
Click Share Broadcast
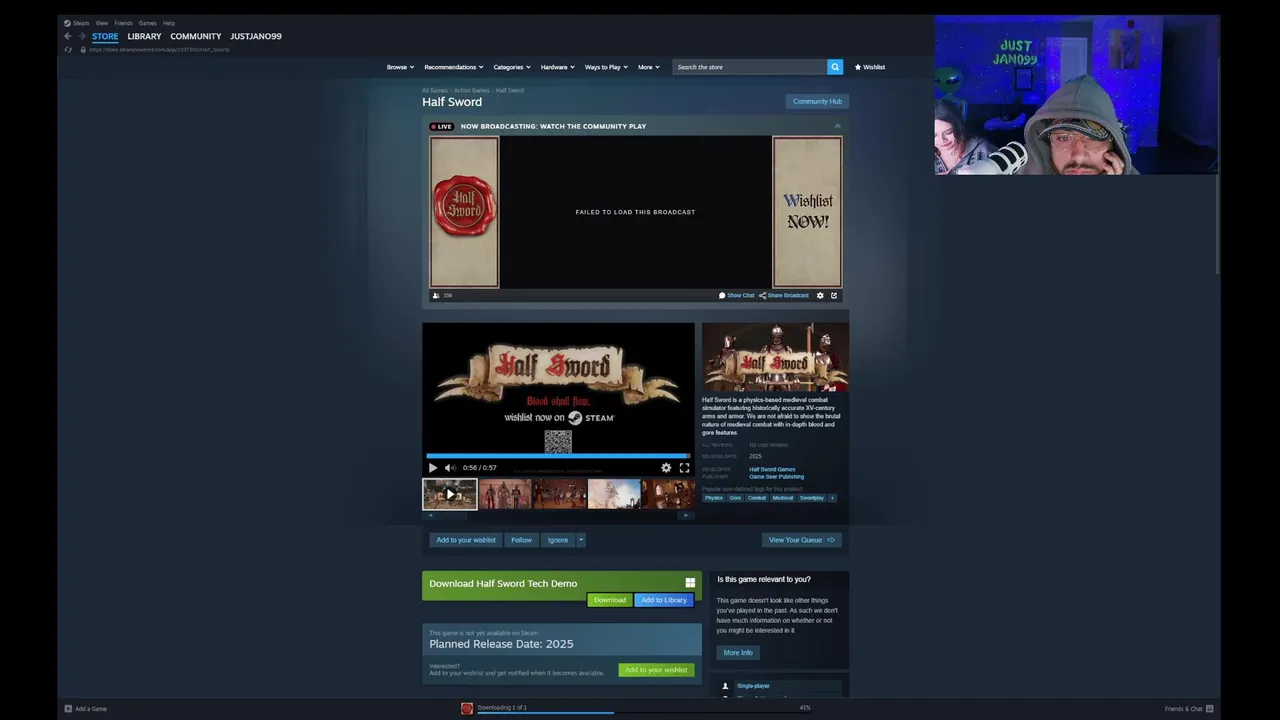click(x=784, y=295)
